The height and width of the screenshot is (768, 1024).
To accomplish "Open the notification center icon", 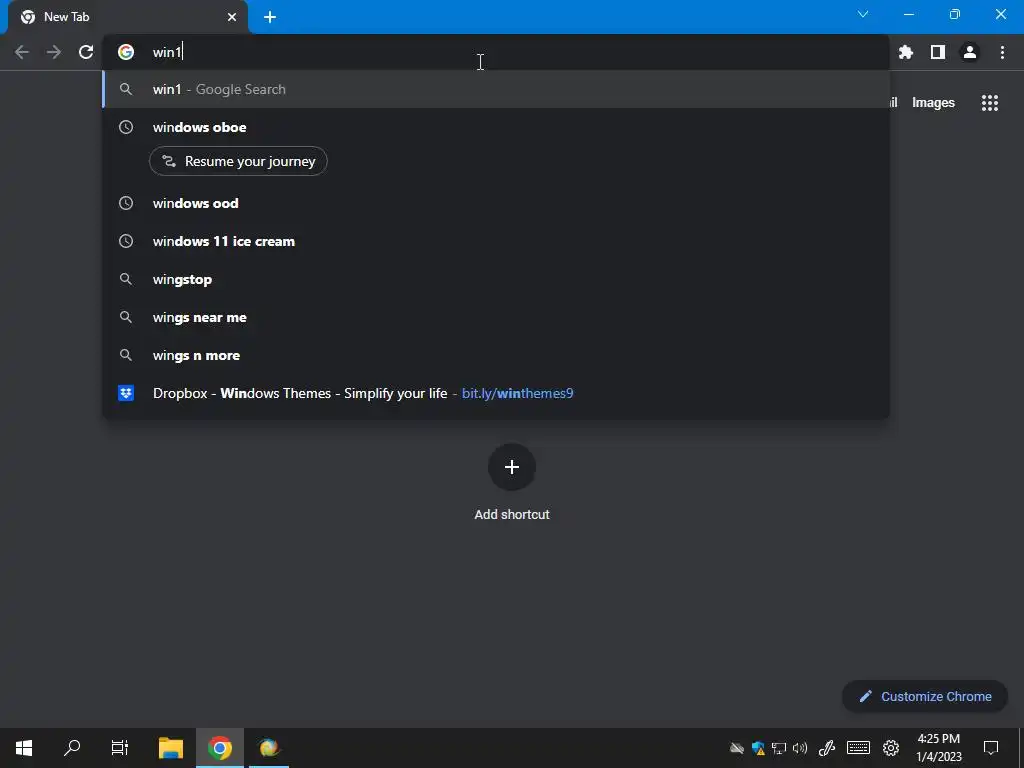I will (x=991, y=748).
